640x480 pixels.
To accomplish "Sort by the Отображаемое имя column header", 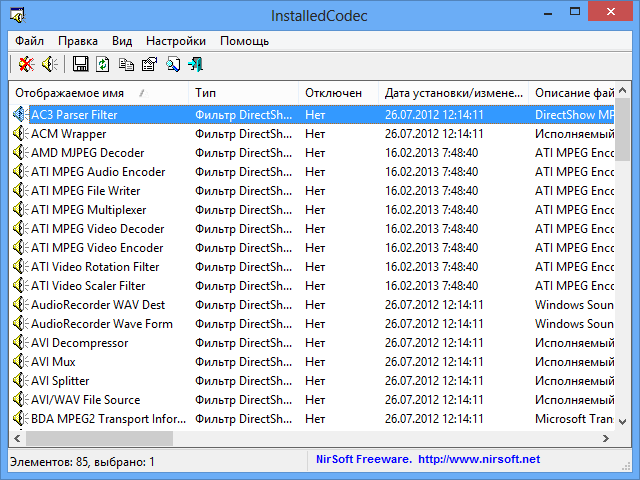I will click(x=99, y=93).
